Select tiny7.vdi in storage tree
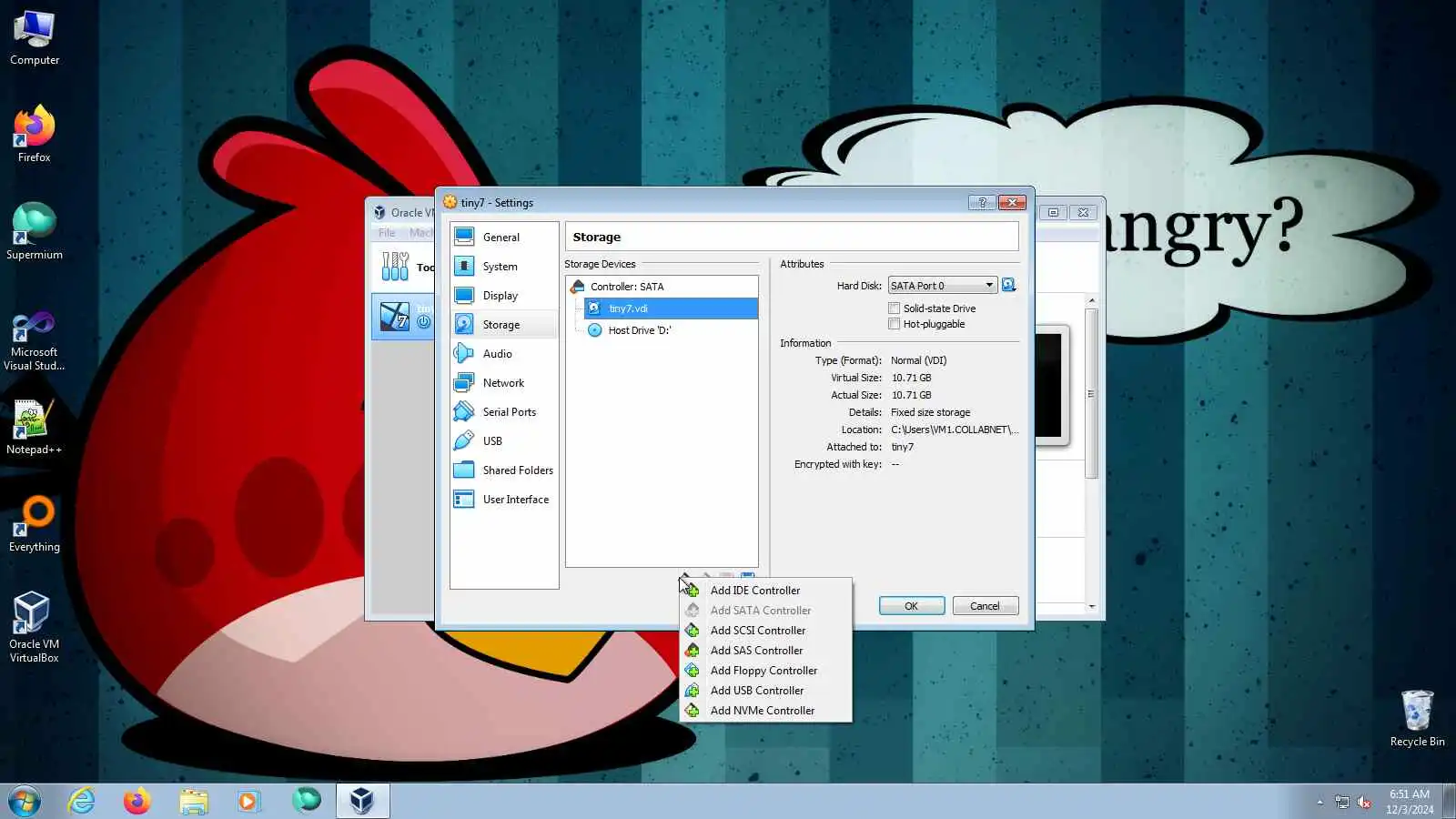This screenshot has height=819, width=1456. click(x=671, y=308)
